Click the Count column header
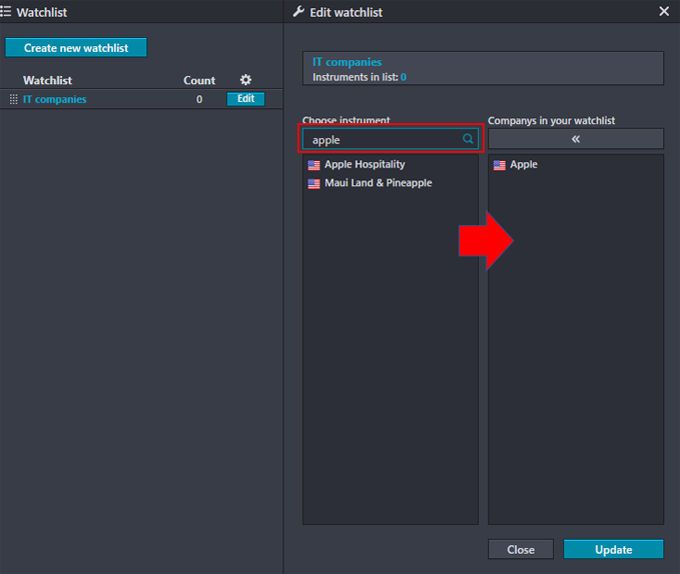680x574 pixels. click(x=199, y=80)
